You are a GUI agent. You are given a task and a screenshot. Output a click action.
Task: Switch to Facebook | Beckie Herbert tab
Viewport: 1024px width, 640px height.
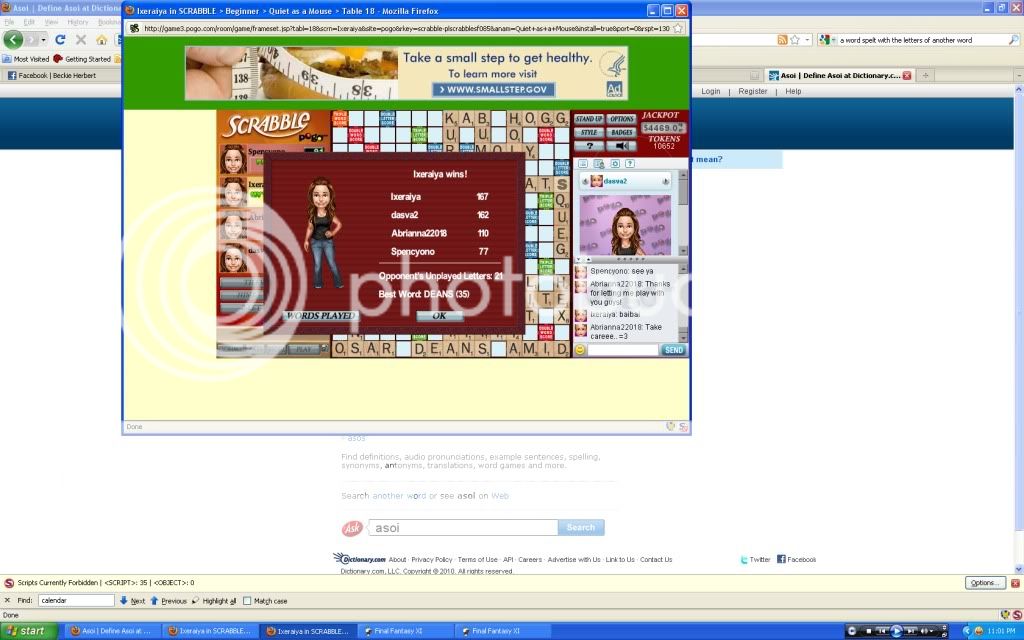[x=60, y=75]
